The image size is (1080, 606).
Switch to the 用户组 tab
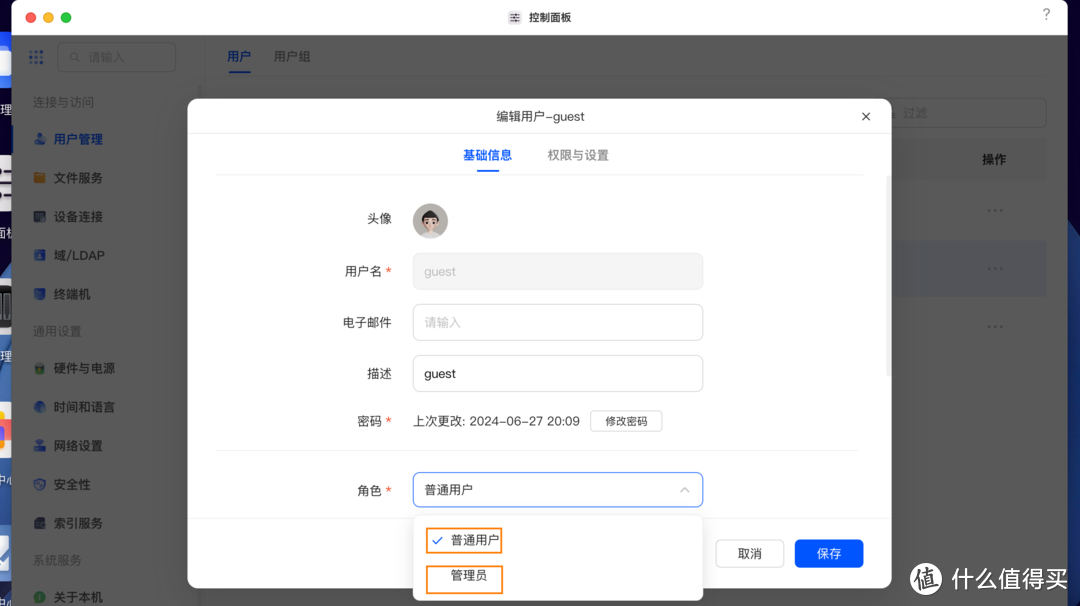tap(292, 57)
